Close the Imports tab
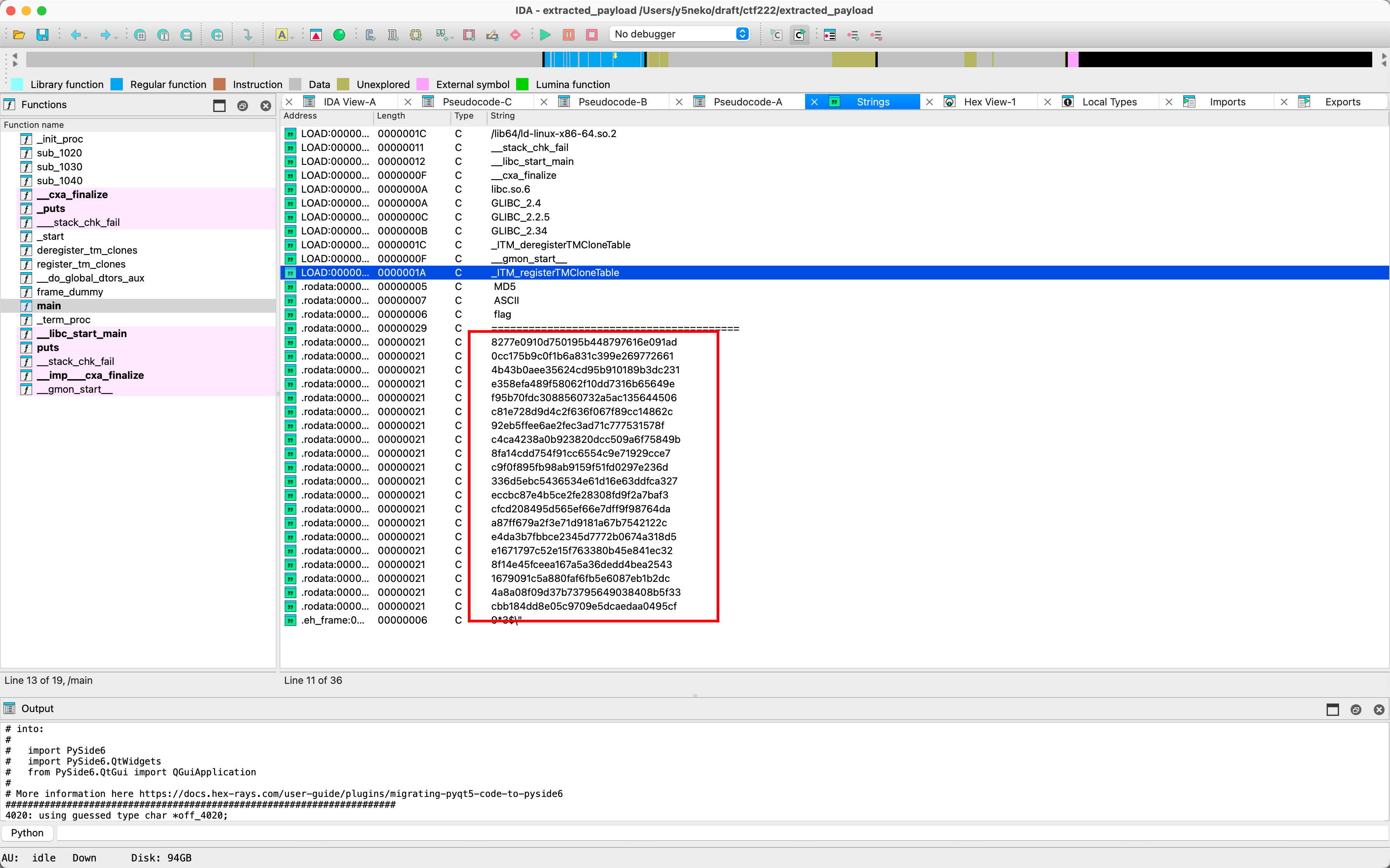This screenshot has width=1390, height=868. [1168, 102]
